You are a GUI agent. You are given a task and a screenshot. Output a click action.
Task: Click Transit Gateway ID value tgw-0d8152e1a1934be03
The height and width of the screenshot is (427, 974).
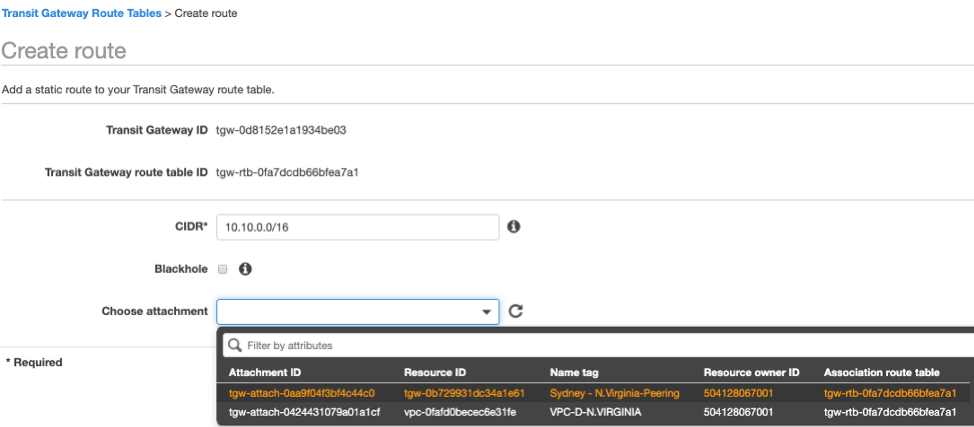[x=281, y=131]
